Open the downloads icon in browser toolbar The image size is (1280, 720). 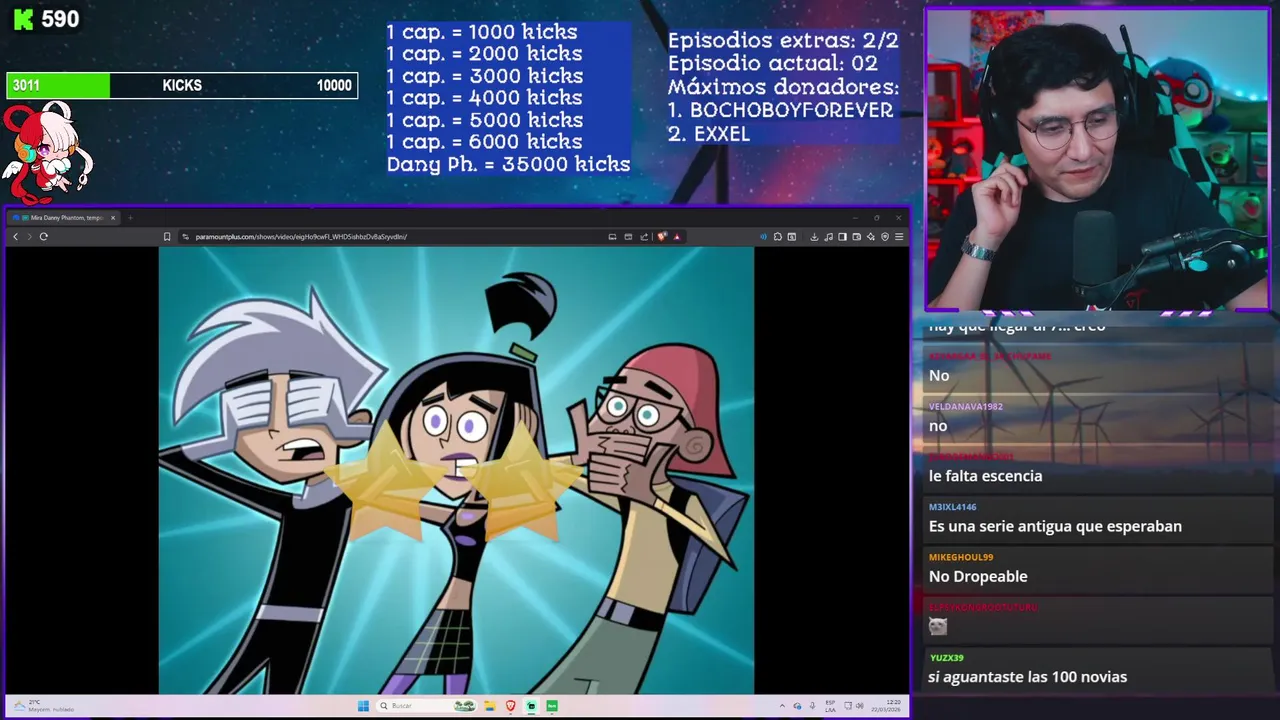tap(814, 237)
